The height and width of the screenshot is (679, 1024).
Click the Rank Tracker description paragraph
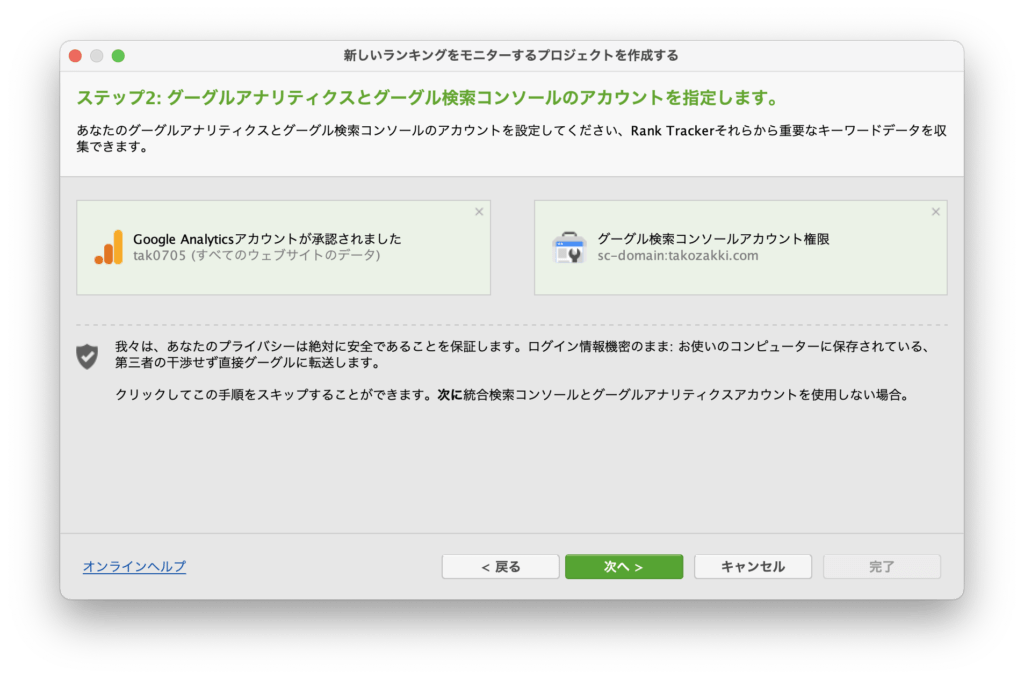pyautogui.click(x=511, y=138)
